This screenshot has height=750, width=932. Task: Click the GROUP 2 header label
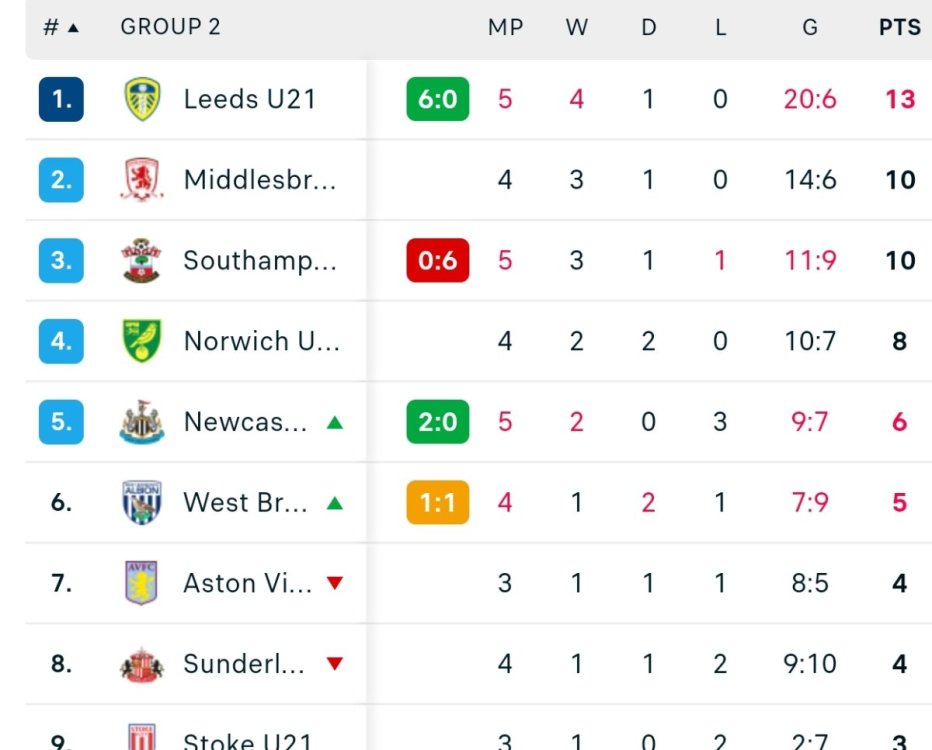(x=170, y=28)
